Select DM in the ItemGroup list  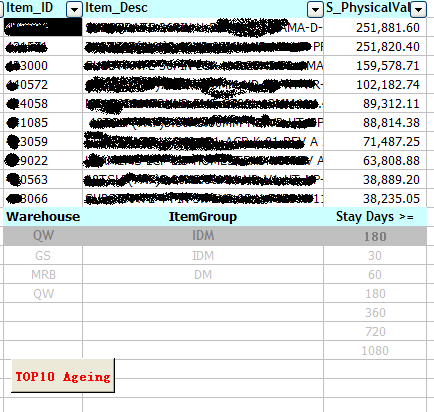(x=203, y=275)
